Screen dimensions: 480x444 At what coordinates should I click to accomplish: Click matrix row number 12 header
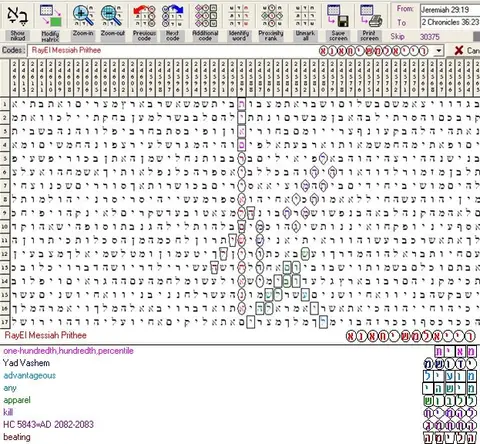[x=5, y=254]
